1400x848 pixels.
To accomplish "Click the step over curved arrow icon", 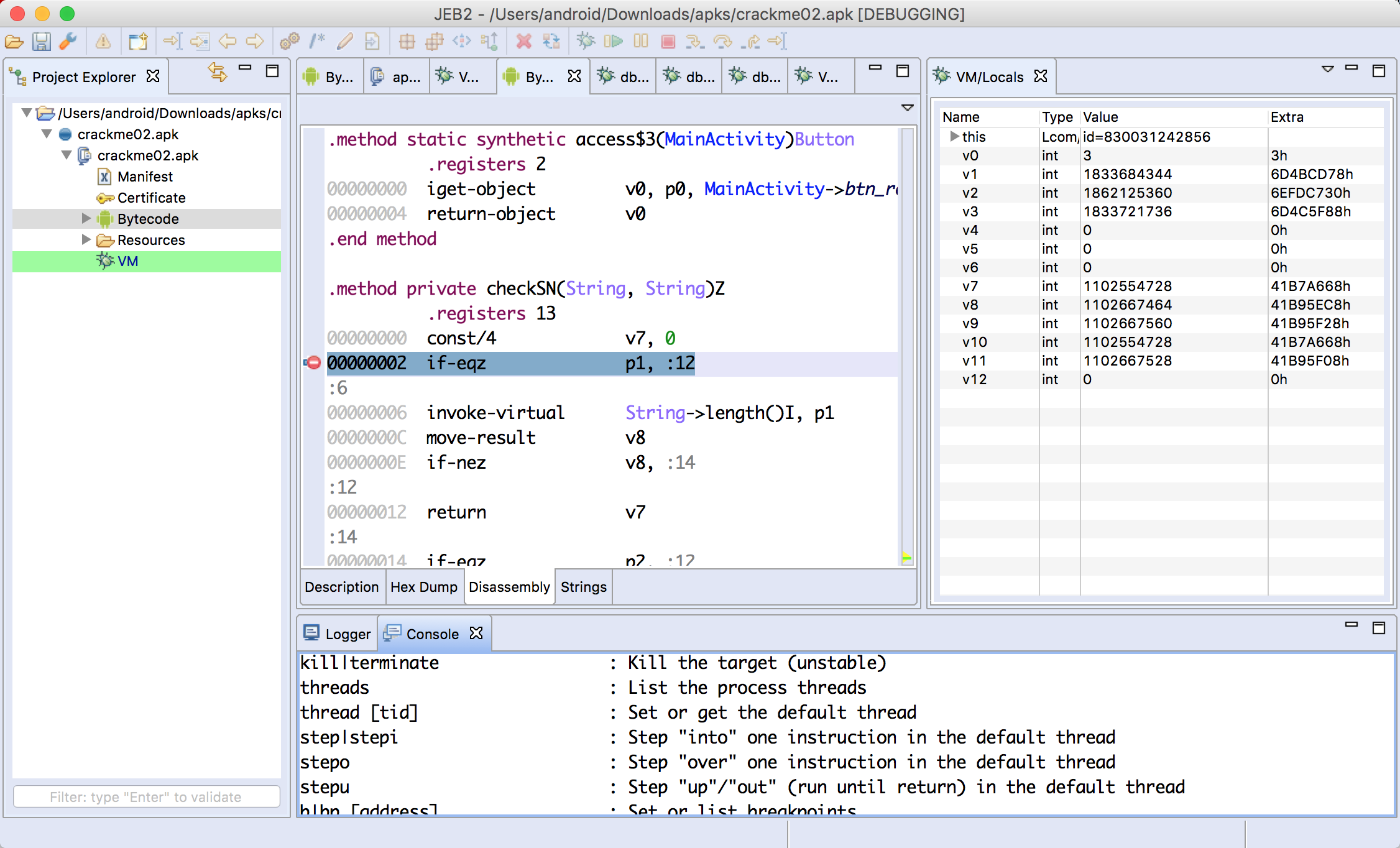I will [722, 42].
